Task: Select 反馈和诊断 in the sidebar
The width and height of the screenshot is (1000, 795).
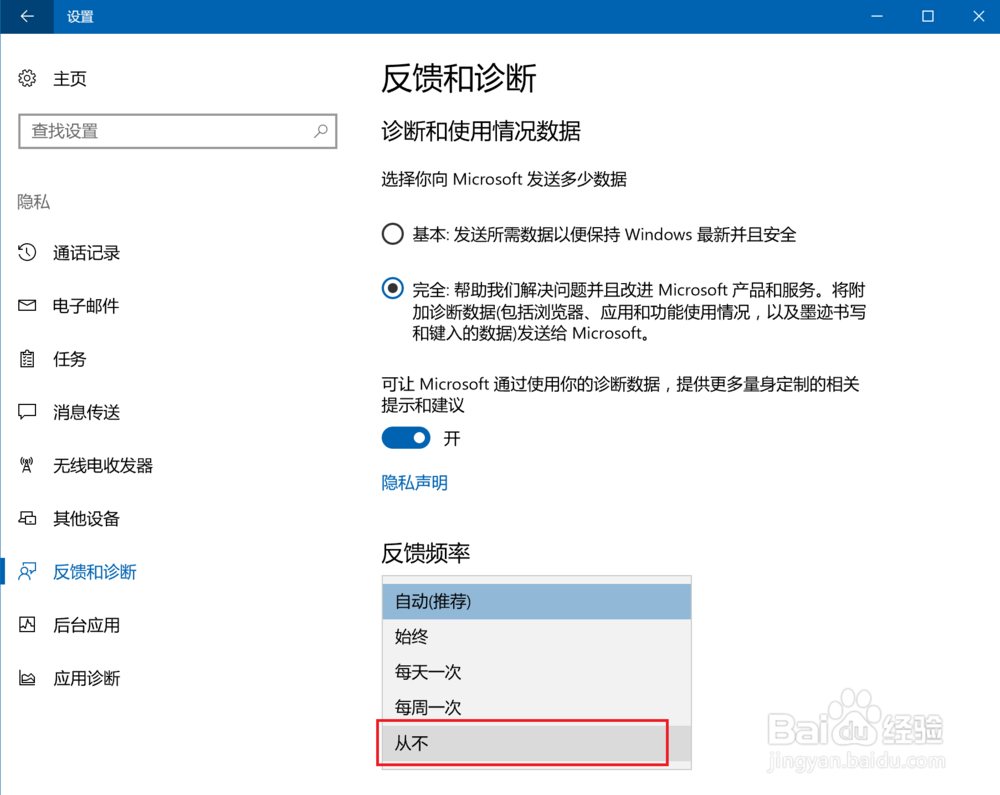Action: click(x=94, y=572)
